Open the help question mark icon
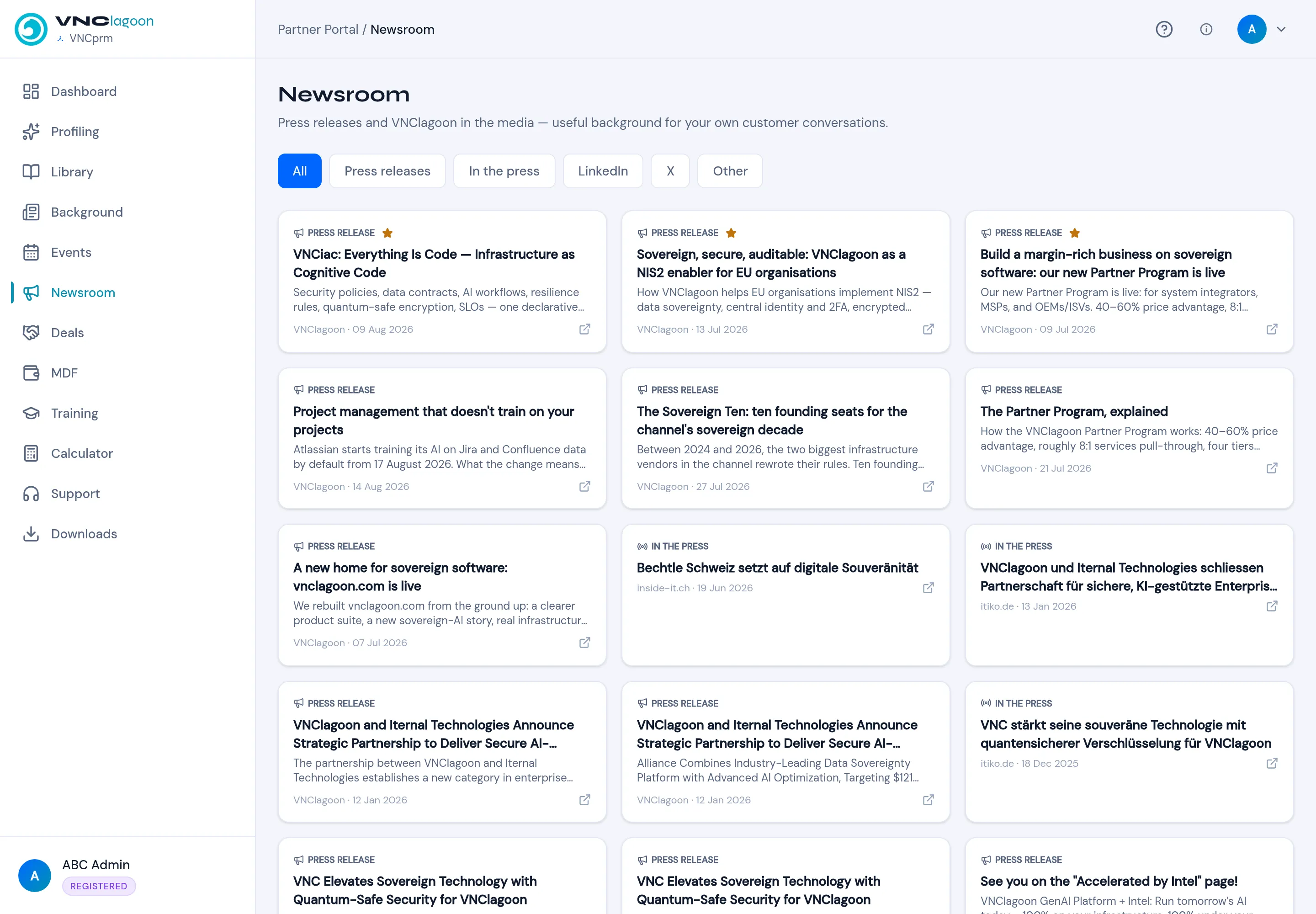 [1164, 29]
